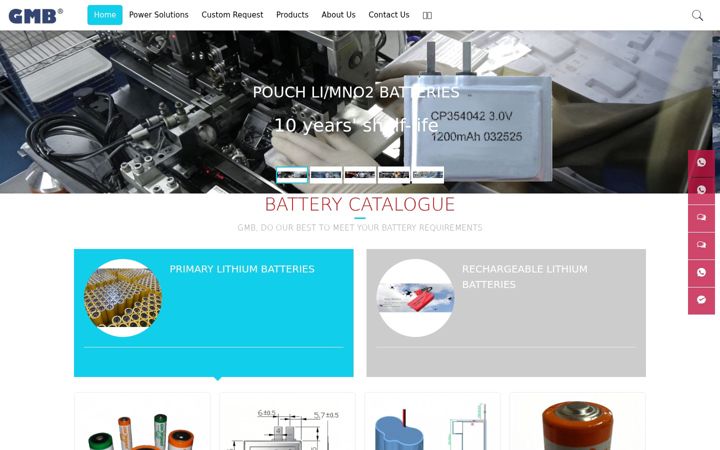The image size is (720, 450).
Task: Open the search magnifier icon
Action: tap(697, 15)
